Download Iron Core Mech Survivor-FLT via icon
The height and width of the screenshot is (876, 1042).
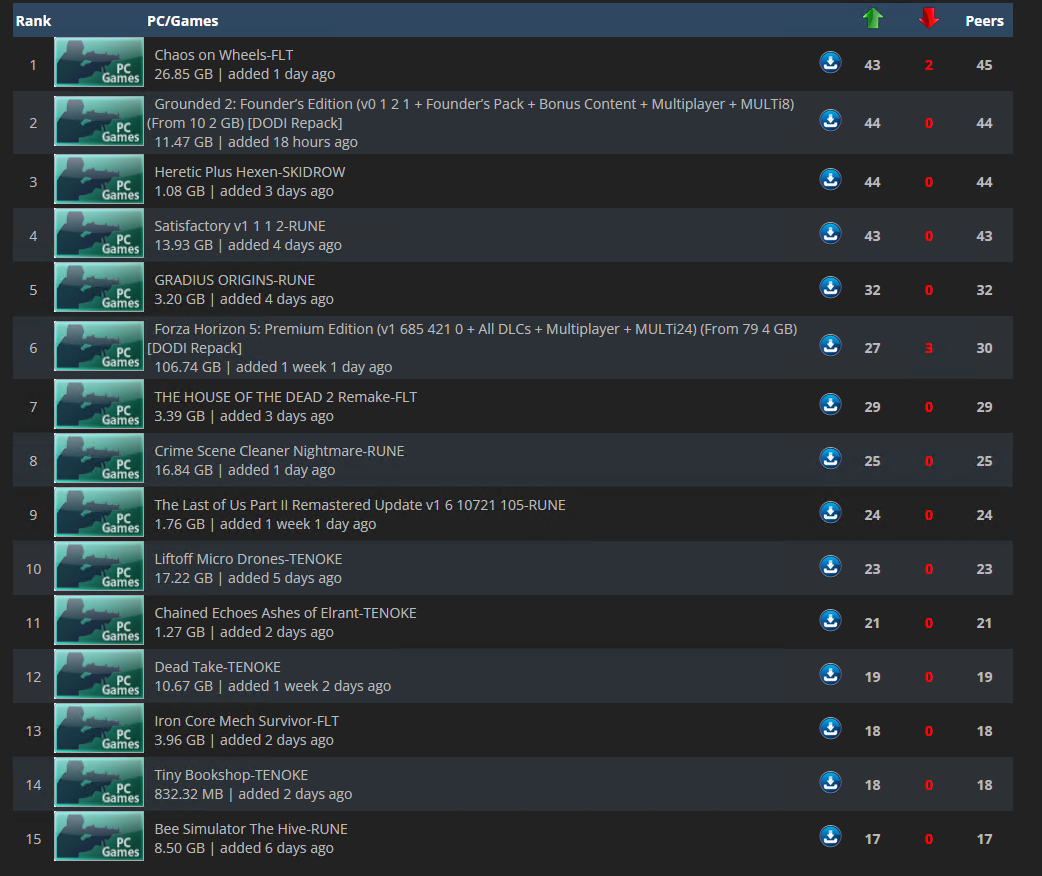pos(830,728)
